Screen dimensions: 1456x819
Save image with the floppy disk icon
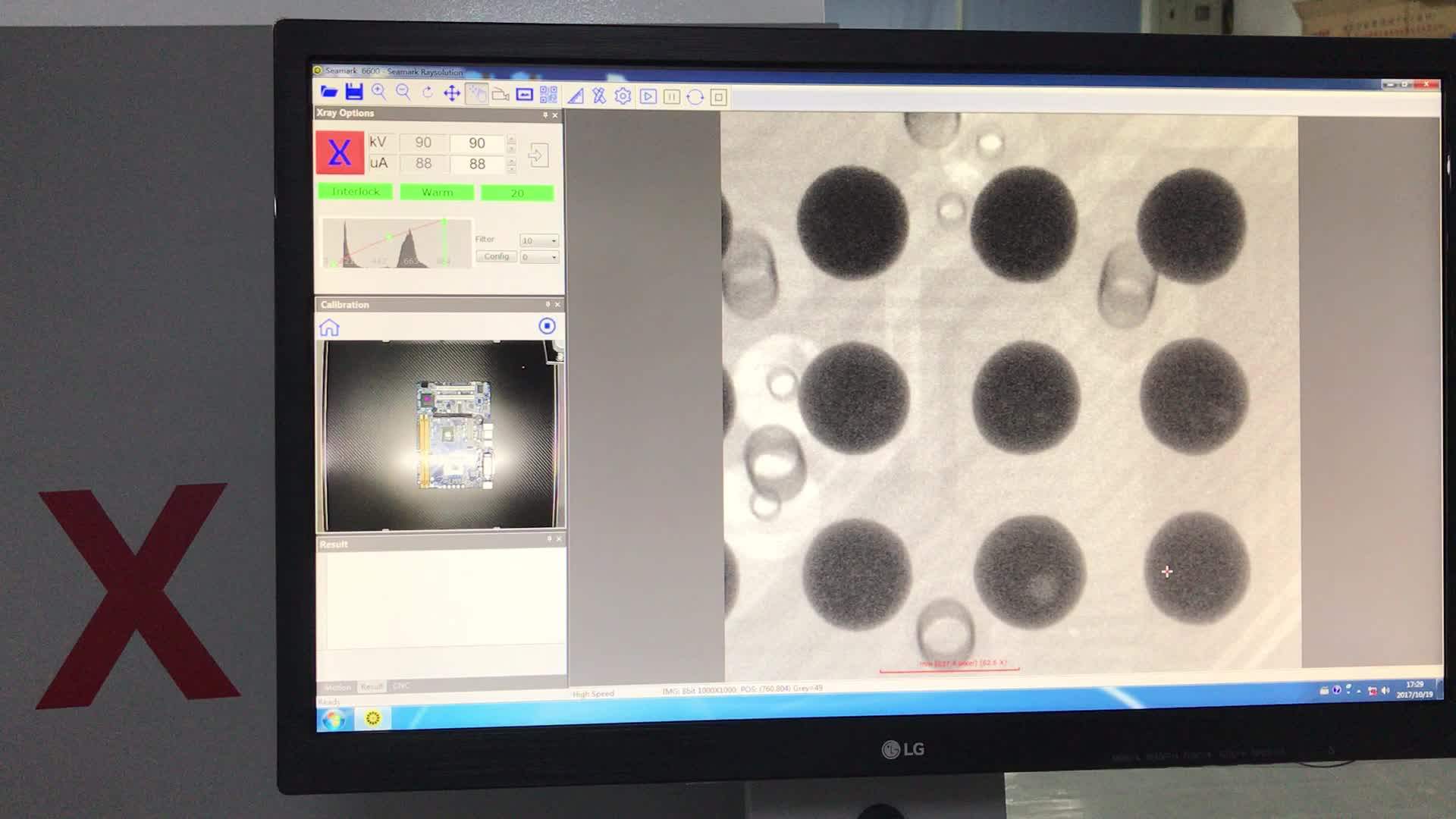[354, 92]
